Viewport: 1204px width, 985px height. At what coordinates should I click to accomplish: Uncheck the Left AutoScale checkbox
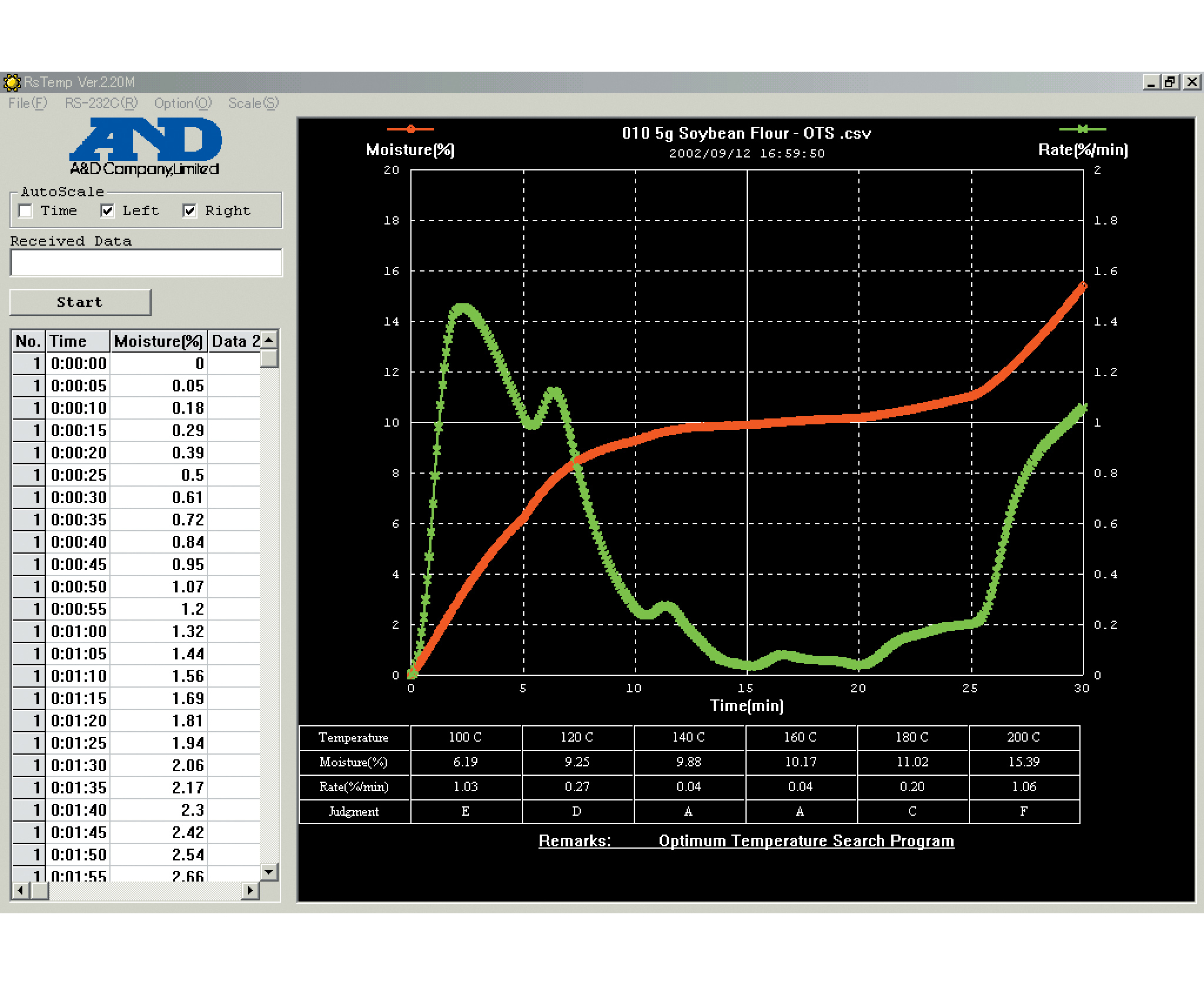point(107,210)
